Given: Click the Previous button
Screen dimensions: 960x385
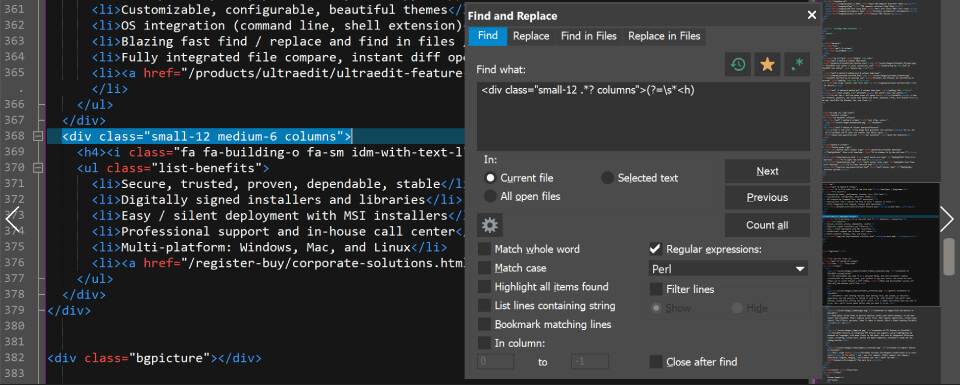Looking at the screenshot, I should [767, 198].
